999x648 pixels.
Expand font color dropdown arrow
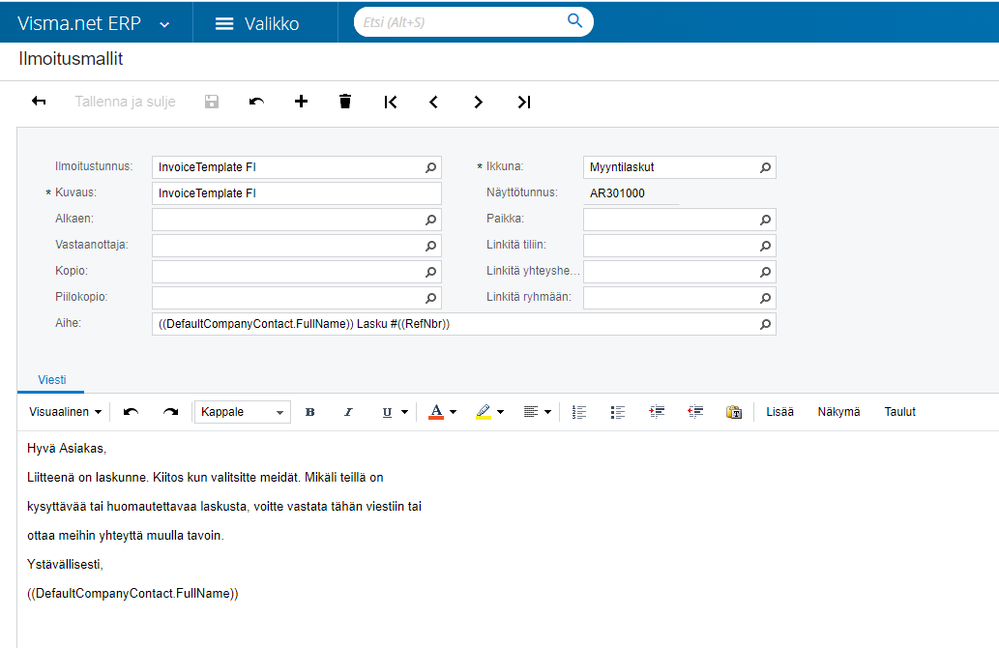tap(453, 412)
